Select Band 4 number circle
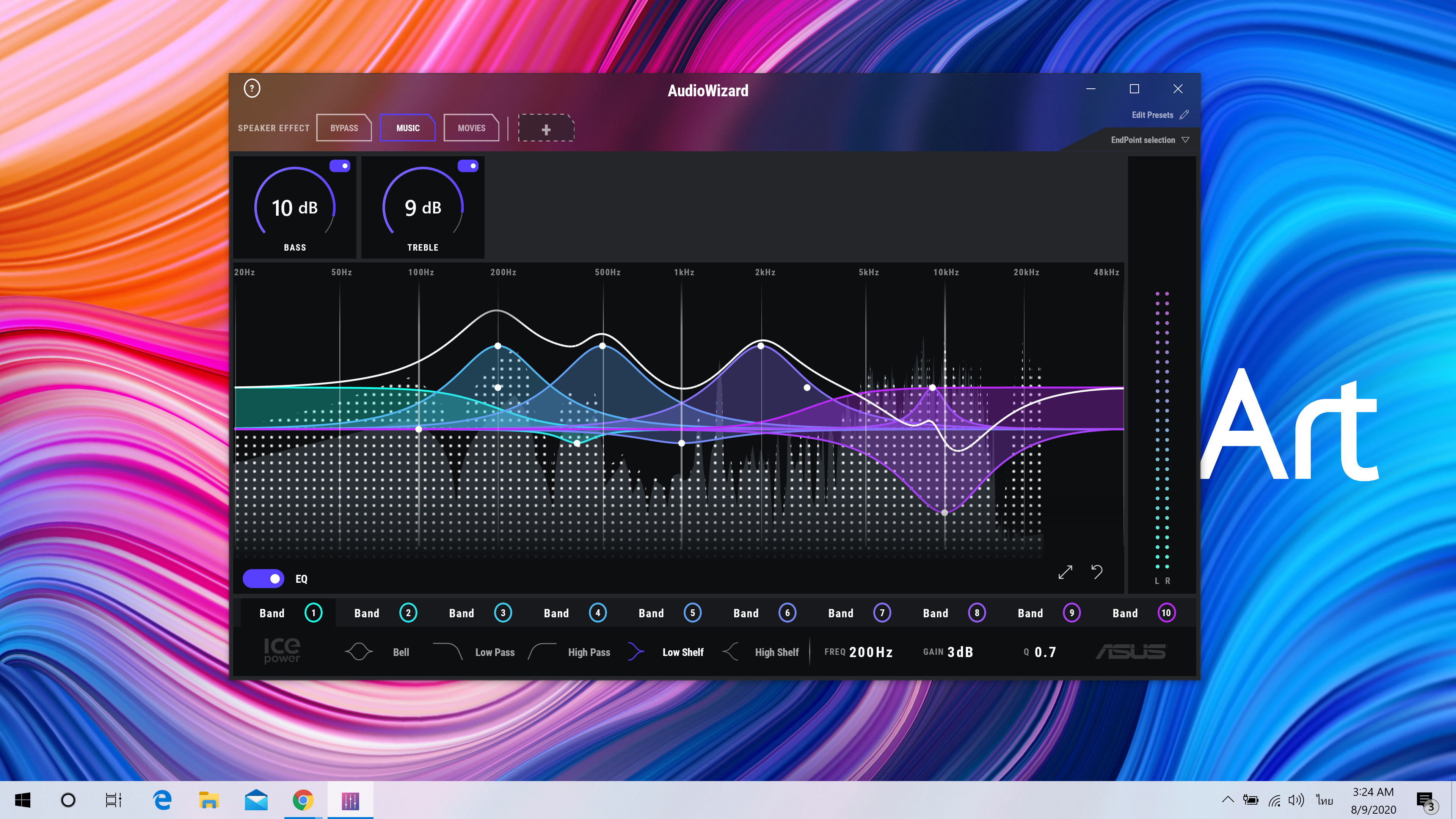 click(598, 613)
